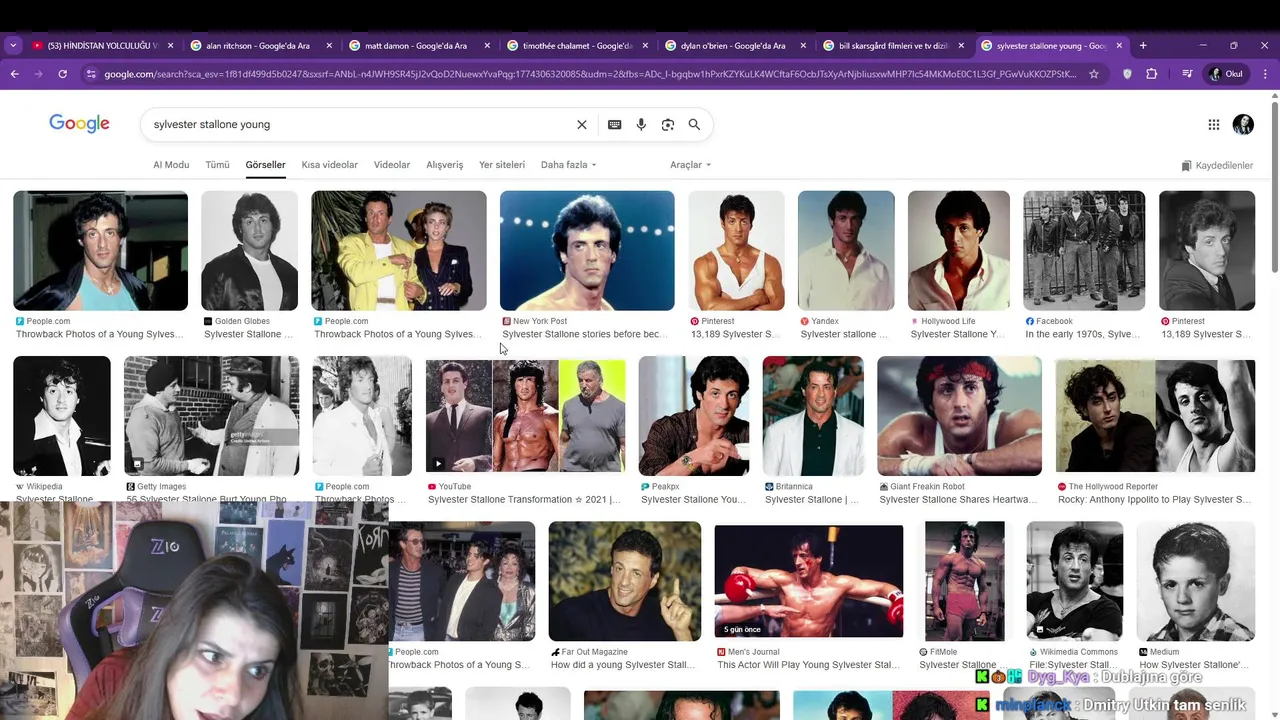Close the timothée chalamet tab
This screenshot has height=720, width=1280.
coord(646,46)
